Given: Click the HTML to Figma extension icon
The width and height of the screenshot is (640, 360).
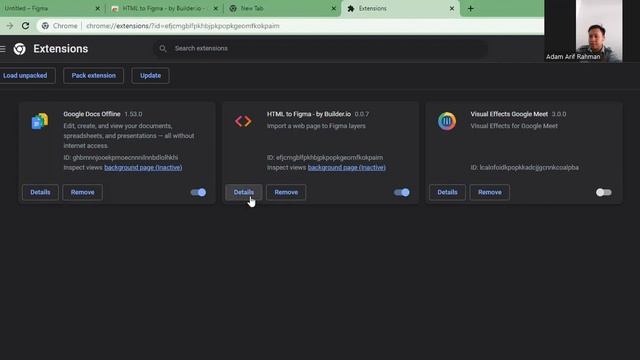Looking at the screenshot, I should [x=243, y=121].
